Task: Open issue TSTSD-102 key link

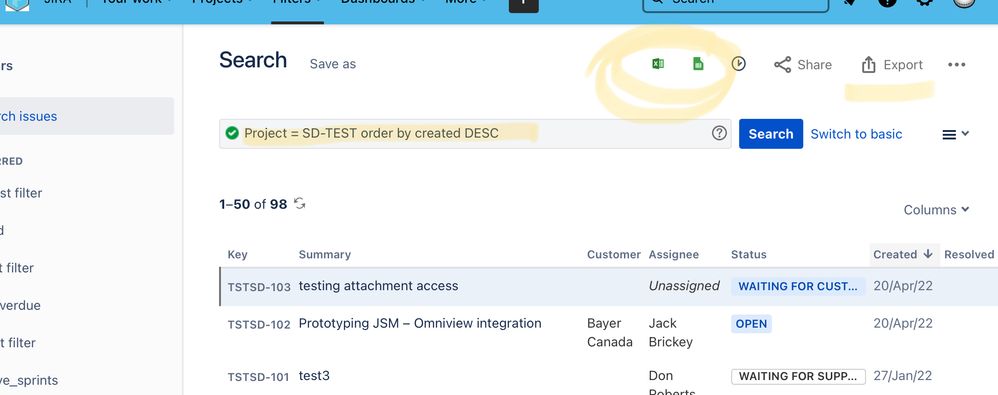Action: click(259, 324)
